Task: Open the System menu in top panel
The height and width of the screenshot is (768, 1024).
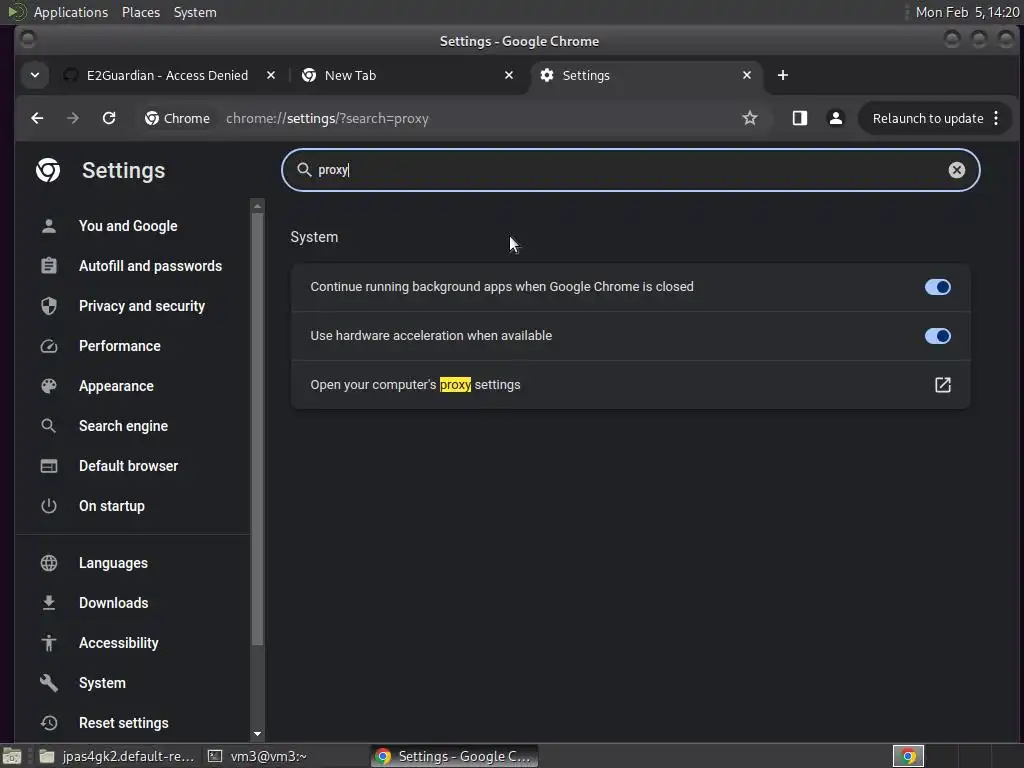Action: click(195, 12)
